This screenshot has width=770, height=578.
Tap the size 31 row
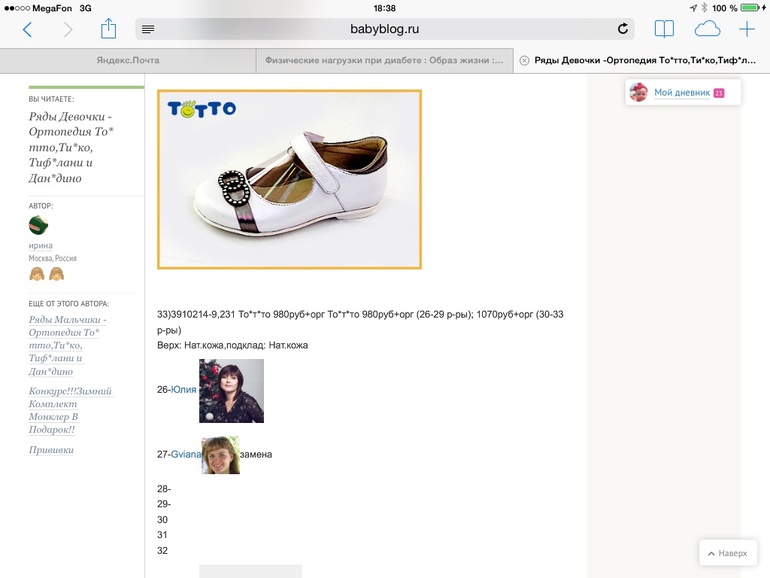(163, 535)
